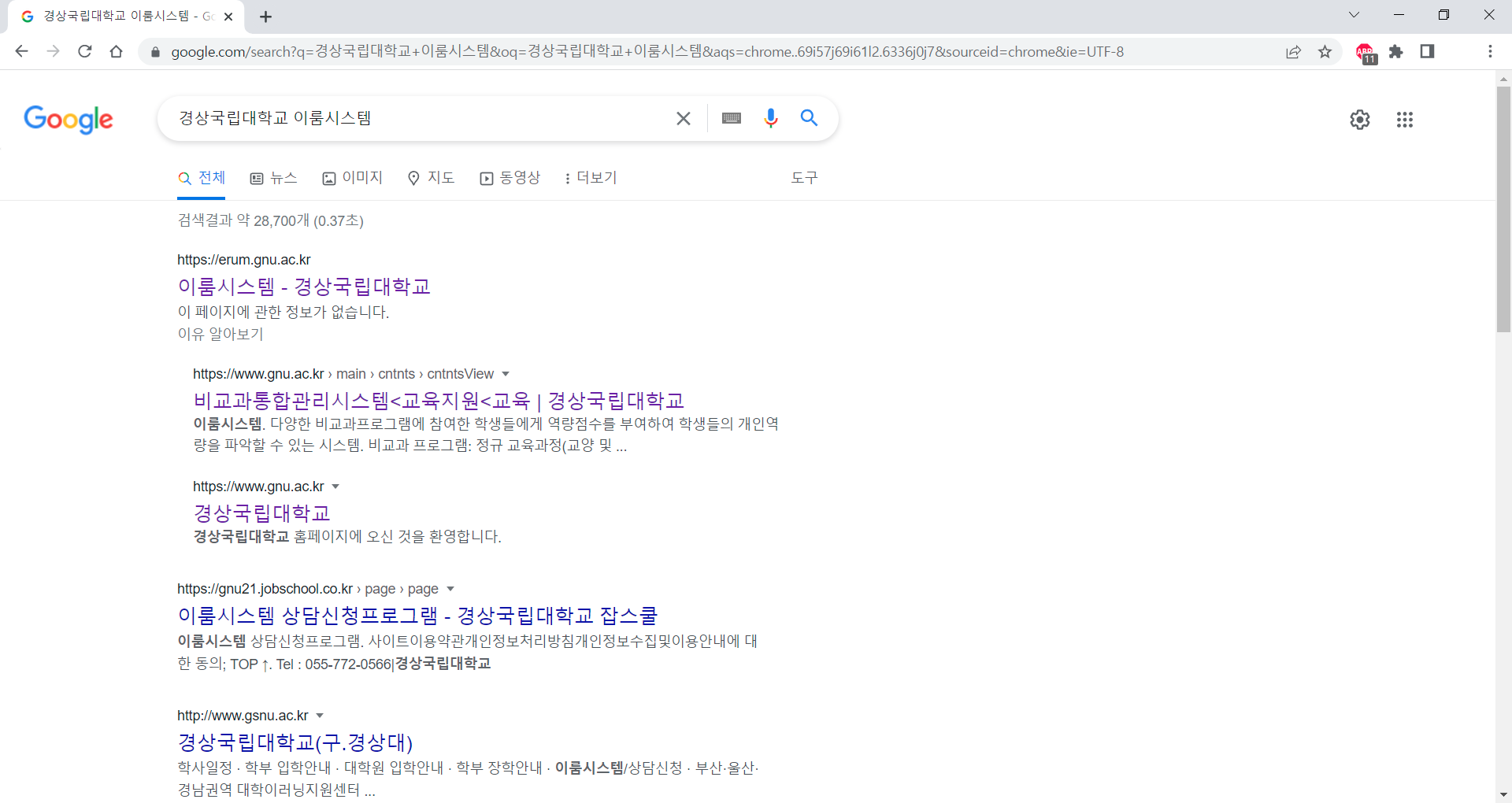Open 이룸시스템 - 경상국립대학교 result
Viewport: 1512px width, 803px height.
click(x=304, y=287)
